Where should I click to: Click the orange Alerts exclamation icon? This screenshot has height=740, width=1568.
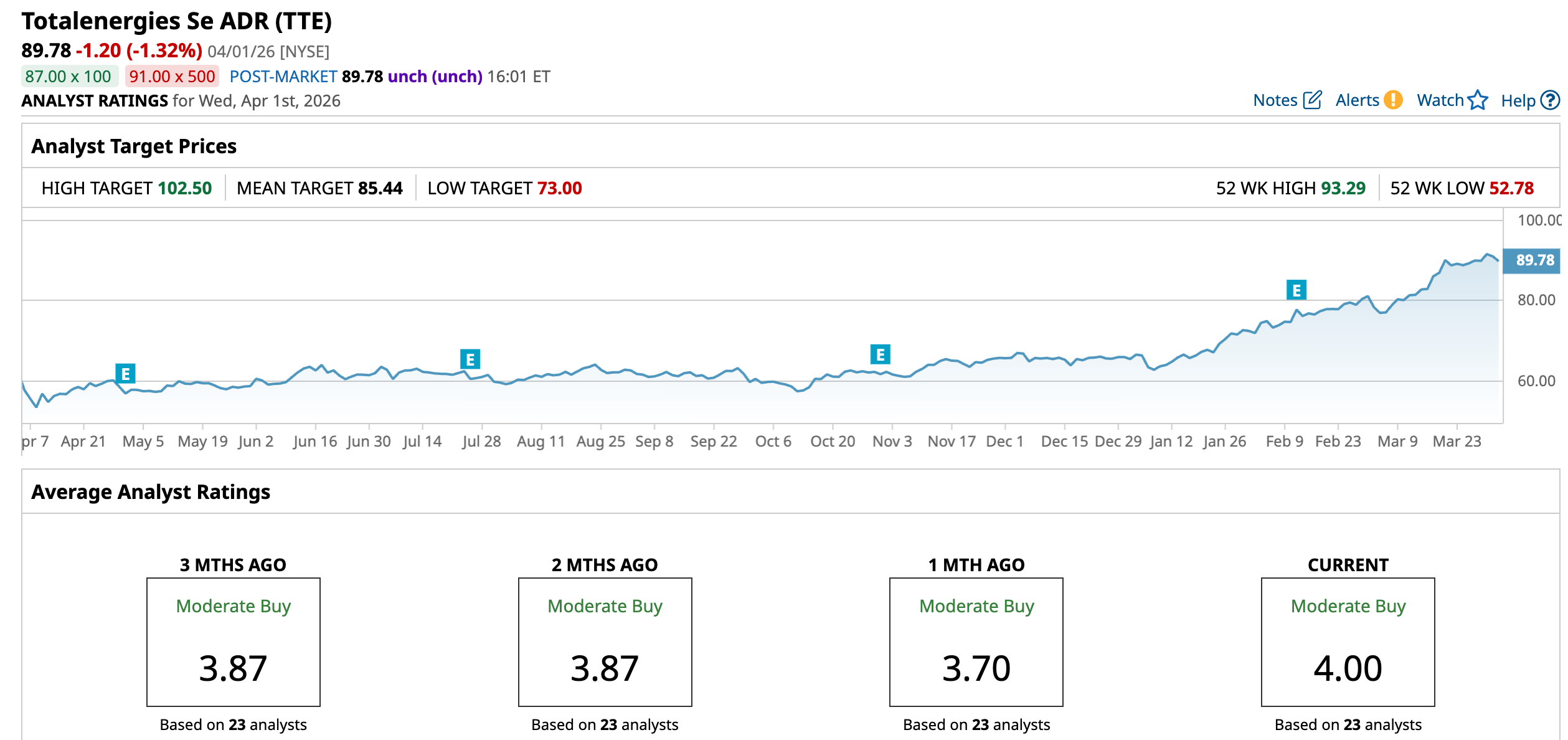pyautogui.click(x=1392, y=100)
